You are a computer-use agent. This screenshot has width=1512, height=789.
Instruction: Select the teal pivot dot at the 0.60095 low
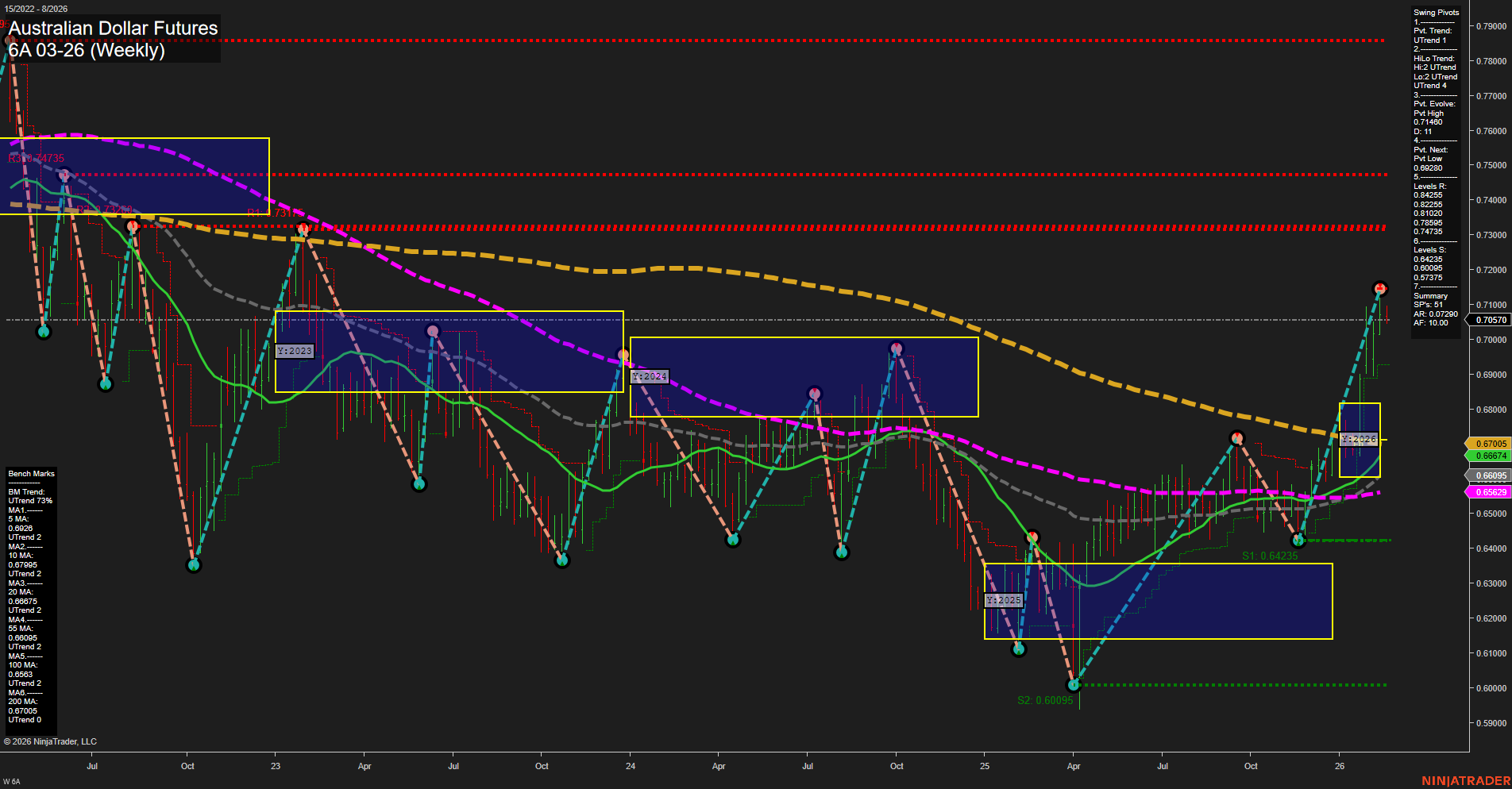pos(1074,683)
